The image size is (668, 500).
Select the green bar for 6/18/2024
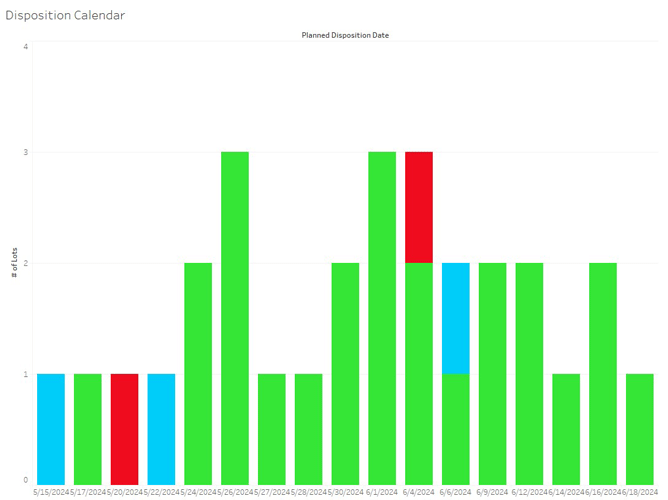coord(640,429)
